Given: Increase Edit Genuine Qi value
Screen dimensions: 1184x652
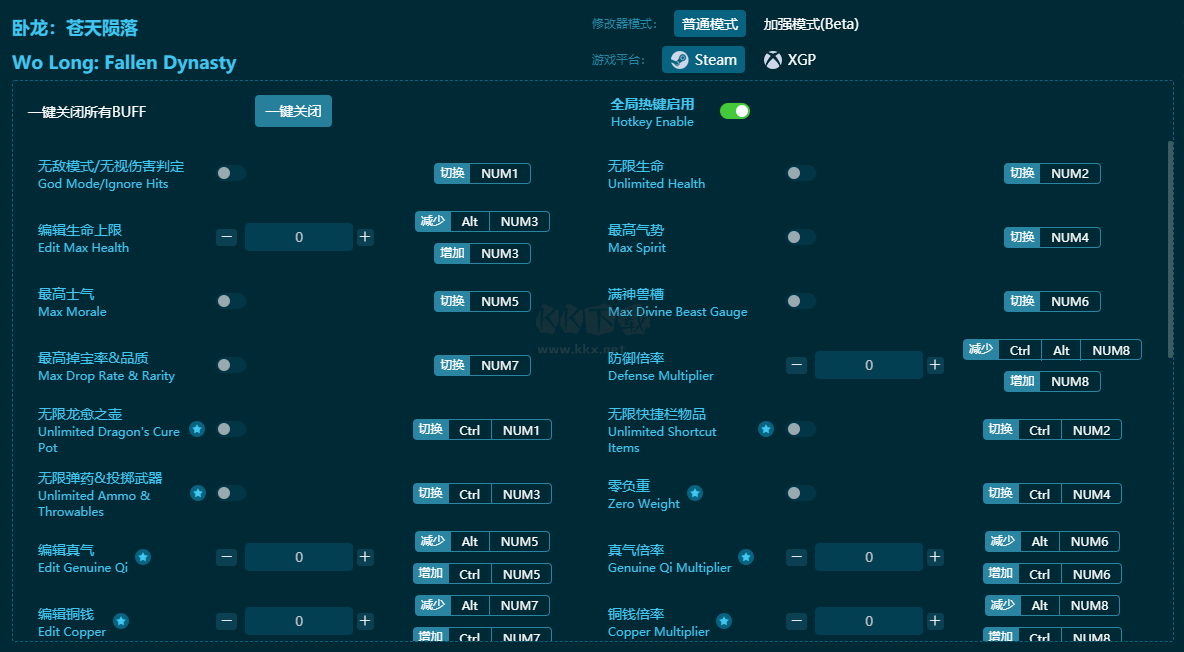Looking at the screenshot, I should click(x=365, y=558).
